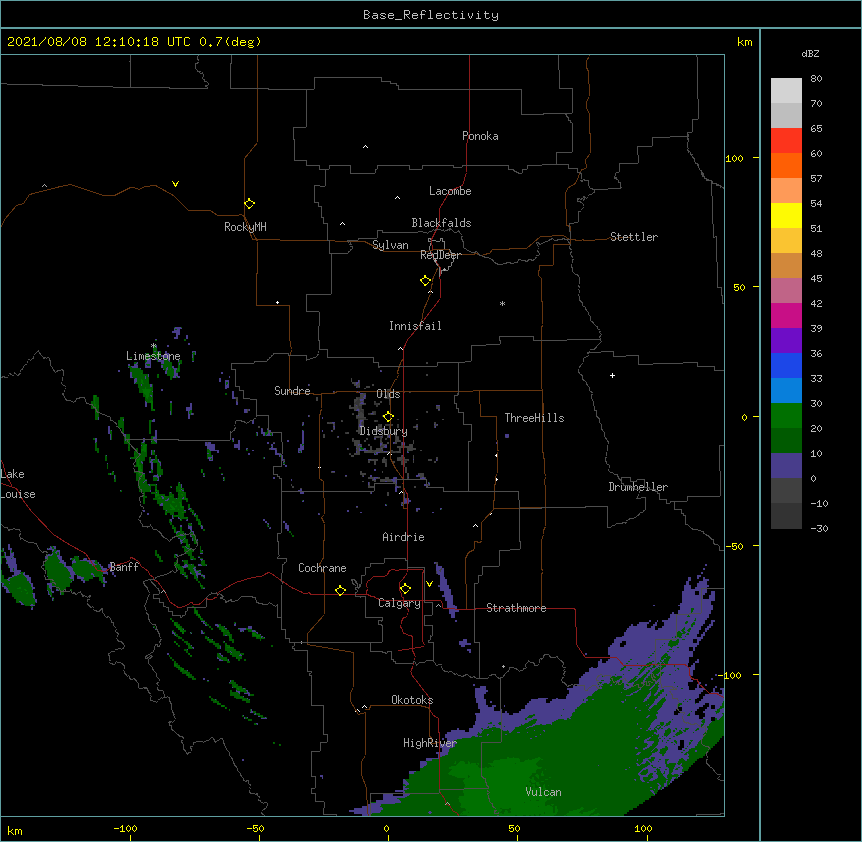Click the Cochrane town label
This screenshot has height=842, width=862.
pos(322,568)
